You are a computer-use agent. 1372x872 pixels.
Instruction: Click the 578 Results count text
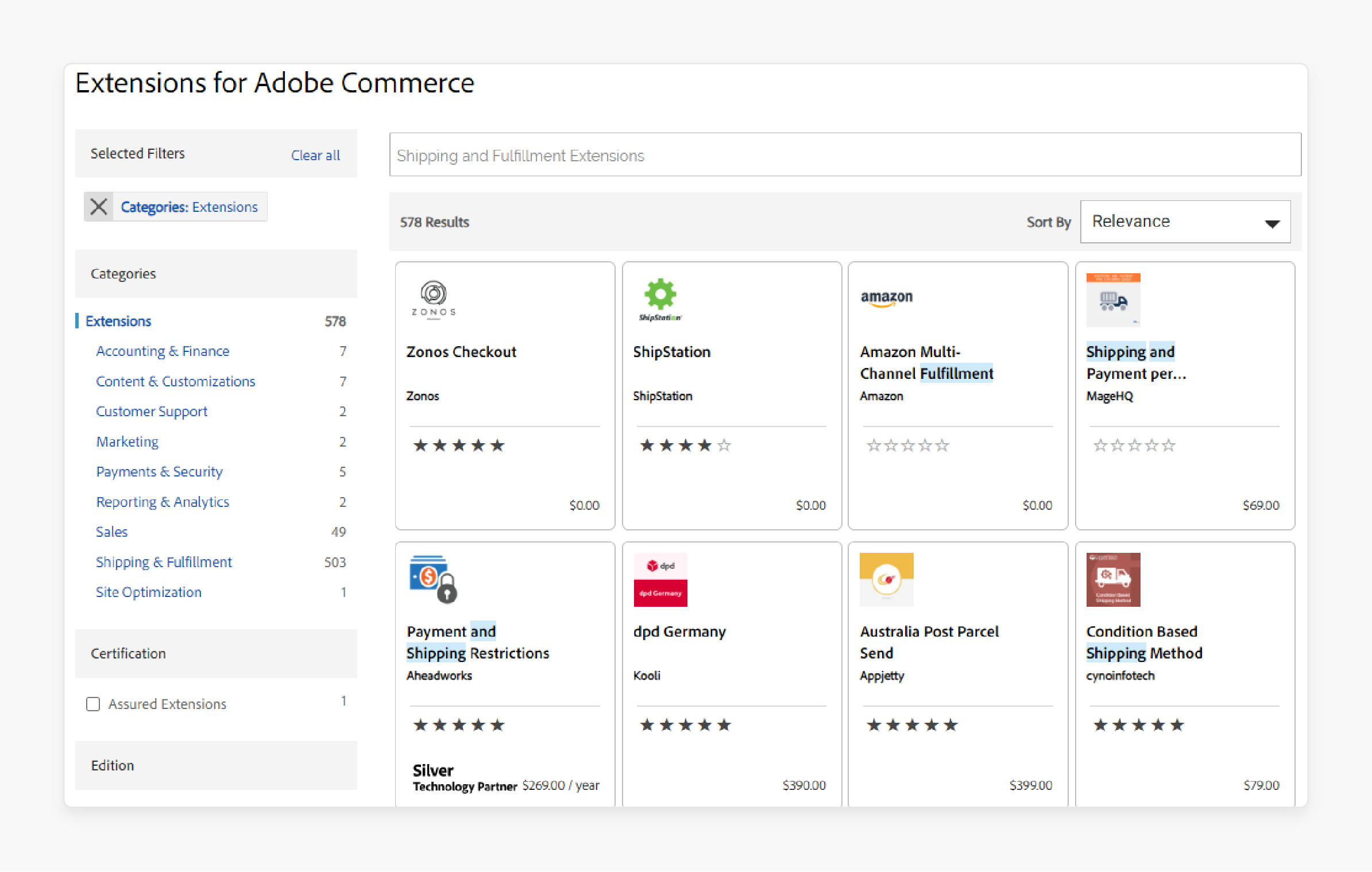pos(434,222)
